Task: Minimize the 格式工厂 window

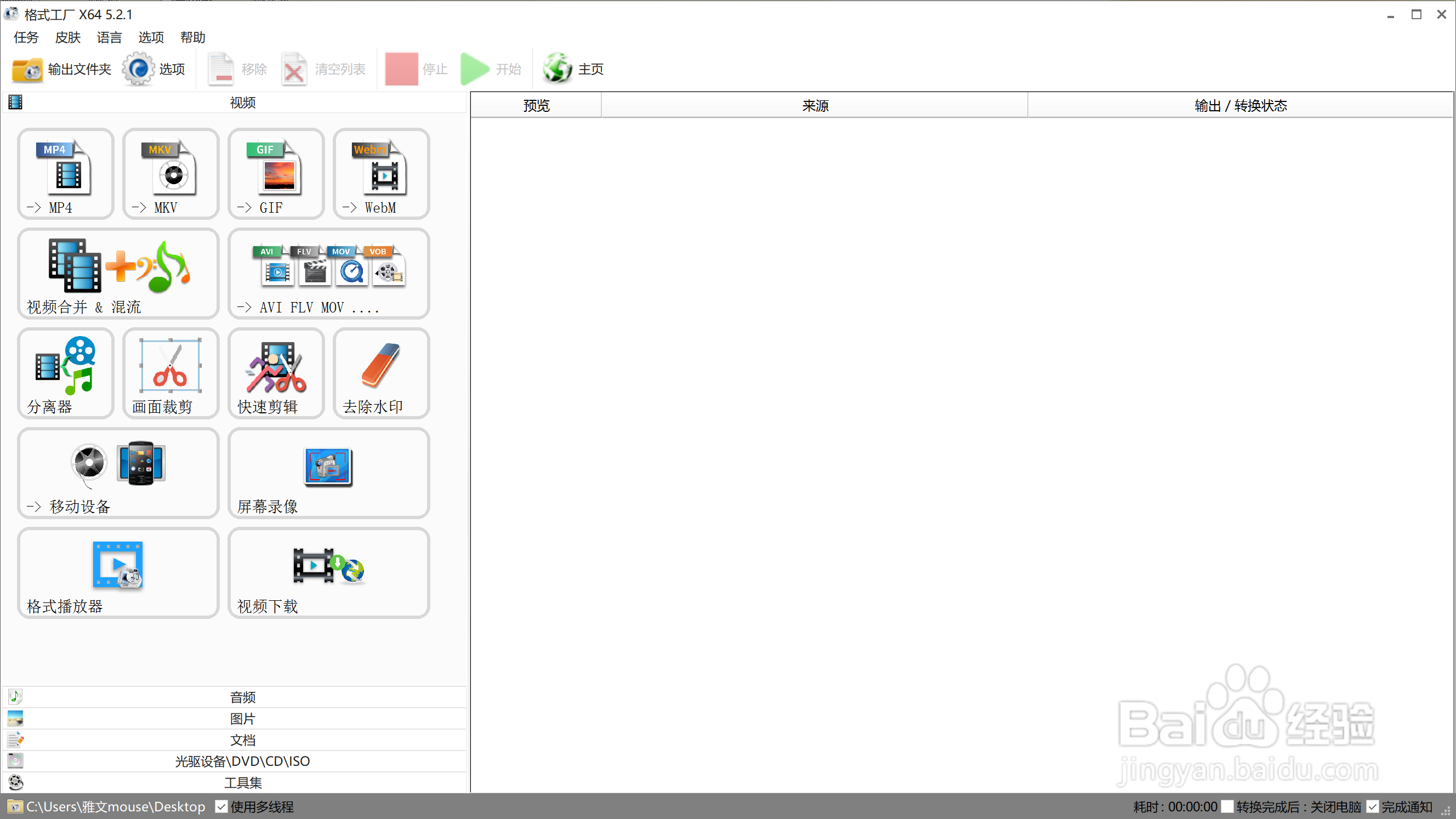Action: [x=1390, y=15]
